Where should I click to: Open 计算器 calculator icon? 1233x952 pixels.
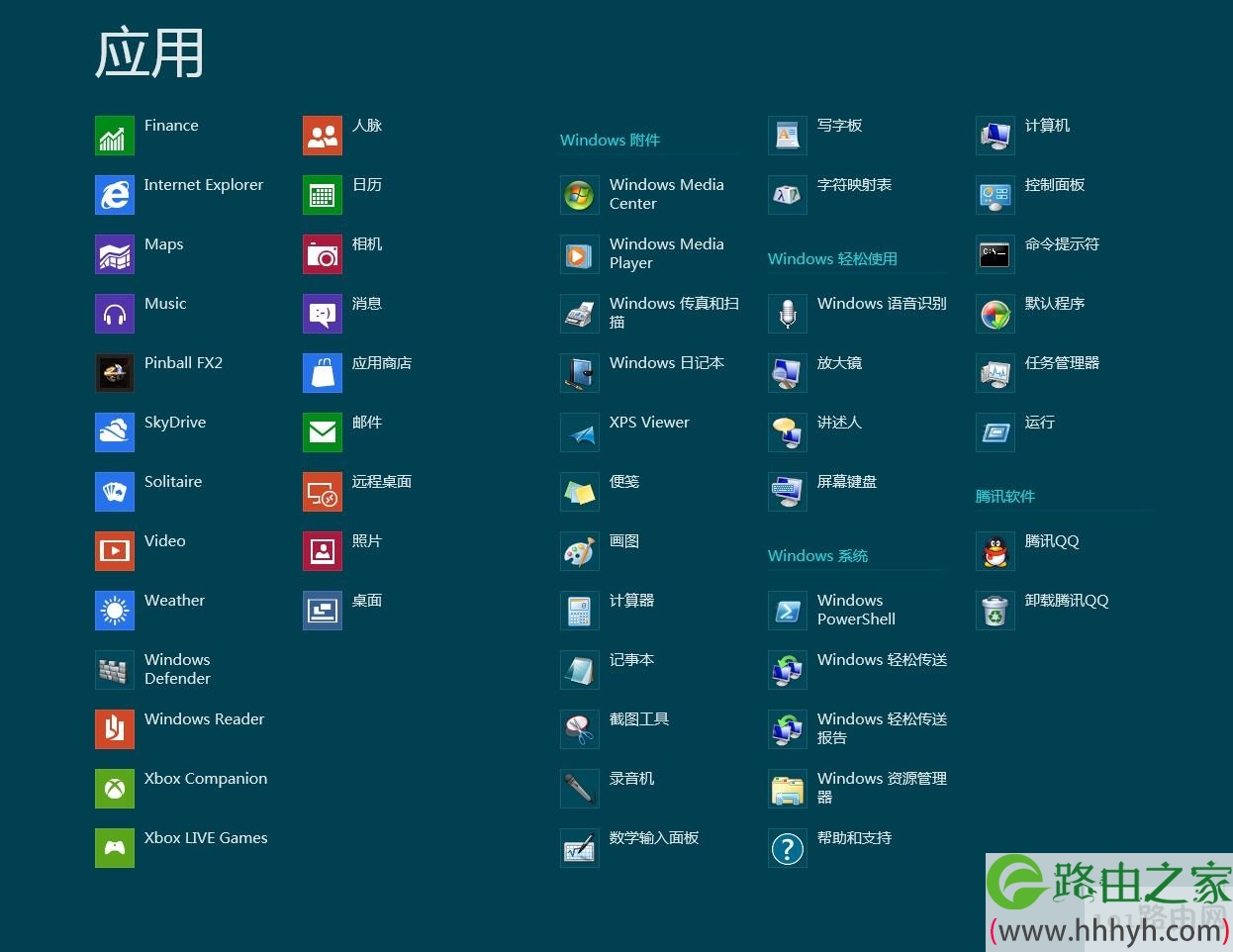point(580,611)
